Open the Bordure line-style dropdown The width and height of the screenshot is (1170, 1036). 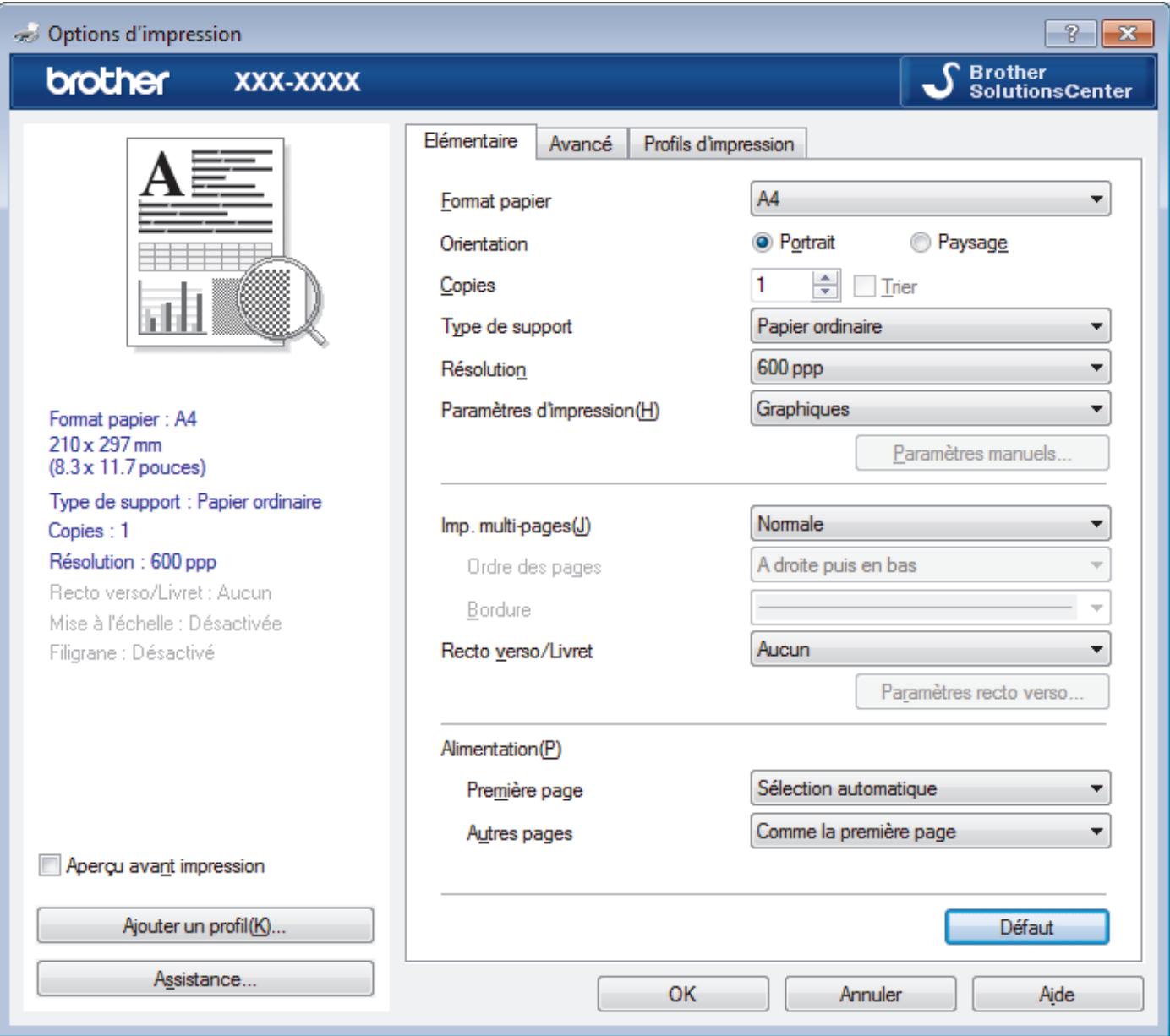pos(930,608)
